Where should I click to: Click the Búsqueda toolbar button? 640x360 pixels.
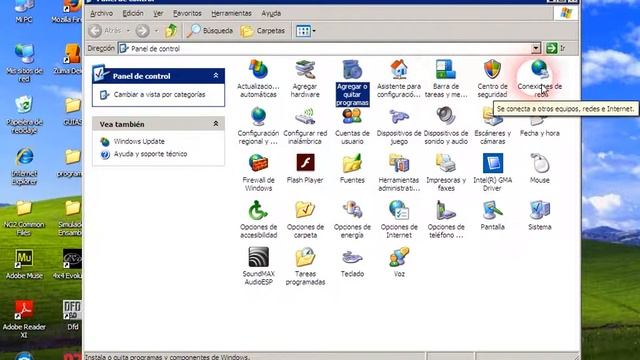pyautogui.click(x=210, y=31)
